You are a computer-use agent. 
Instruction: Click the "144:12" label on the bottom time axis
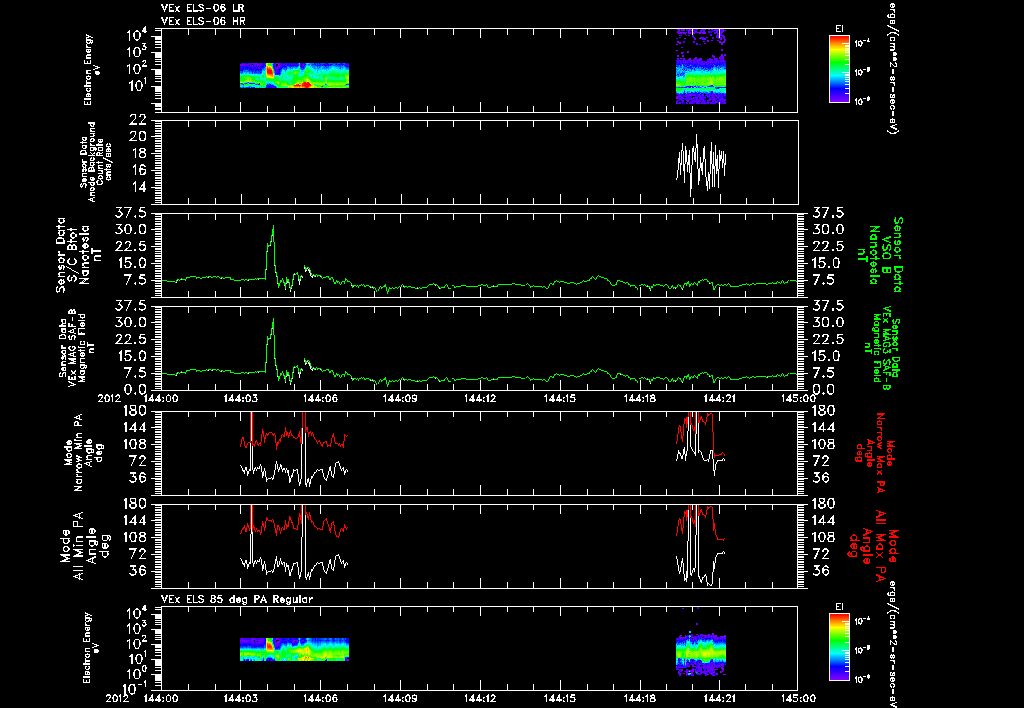point(480,698)
